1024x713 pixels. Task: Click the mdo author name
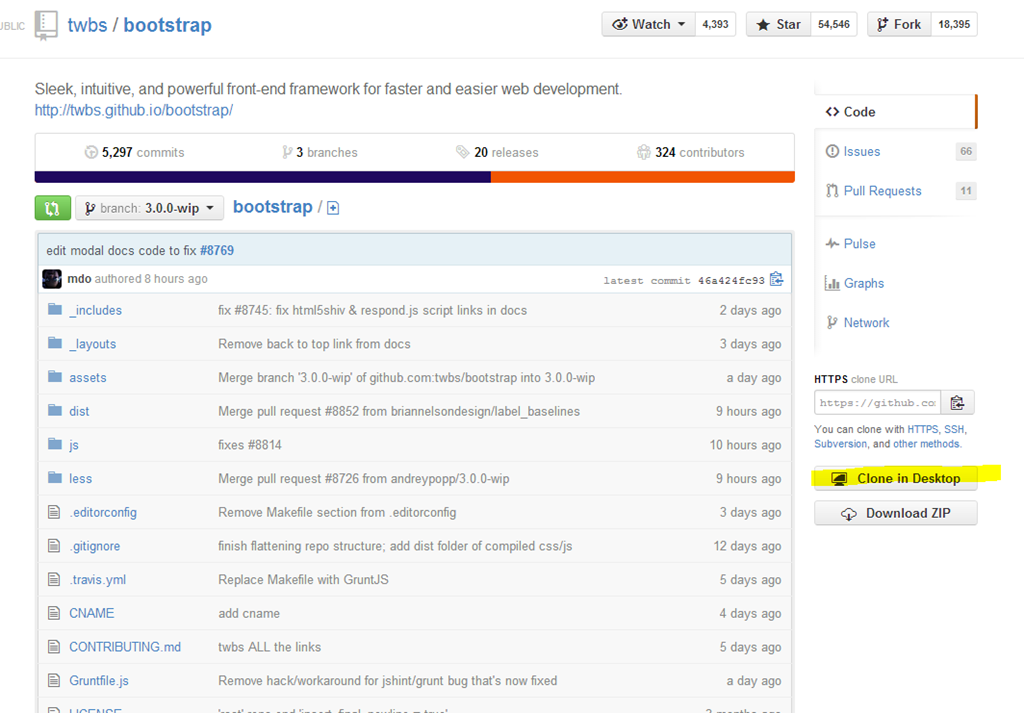(x=79, y=279)
